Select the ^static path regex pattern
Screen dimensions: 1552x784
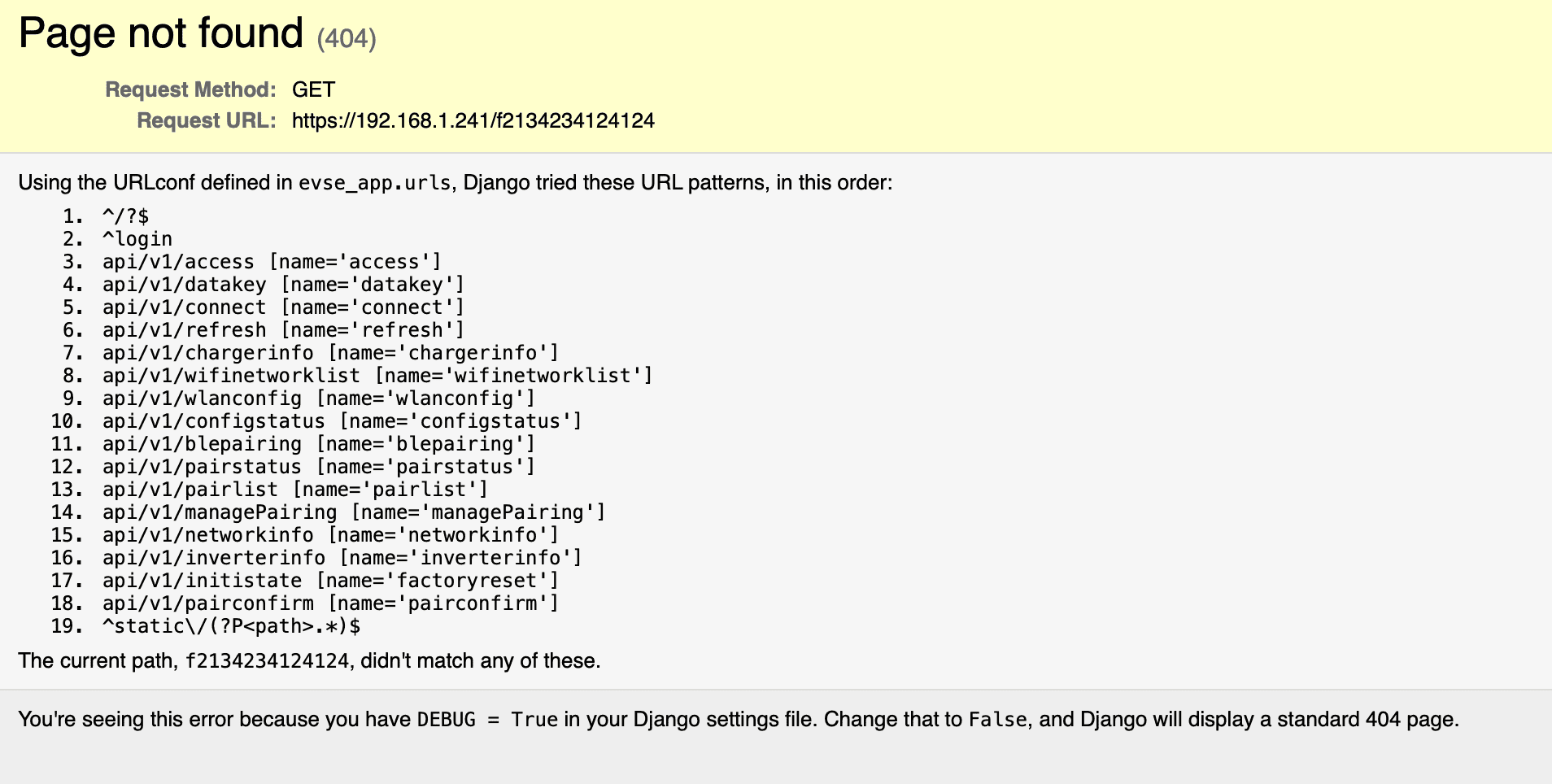click(231, 626)
